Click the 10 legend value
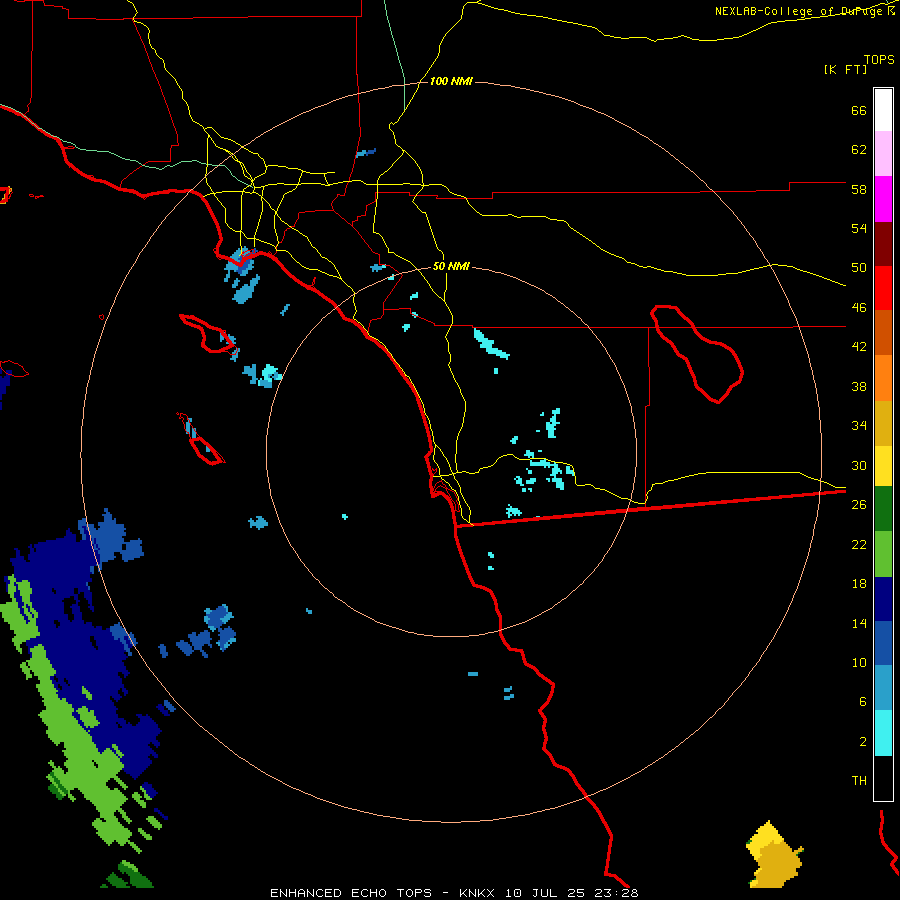The width and height of the screenshot is (900, 900). [x=859, y=662]
